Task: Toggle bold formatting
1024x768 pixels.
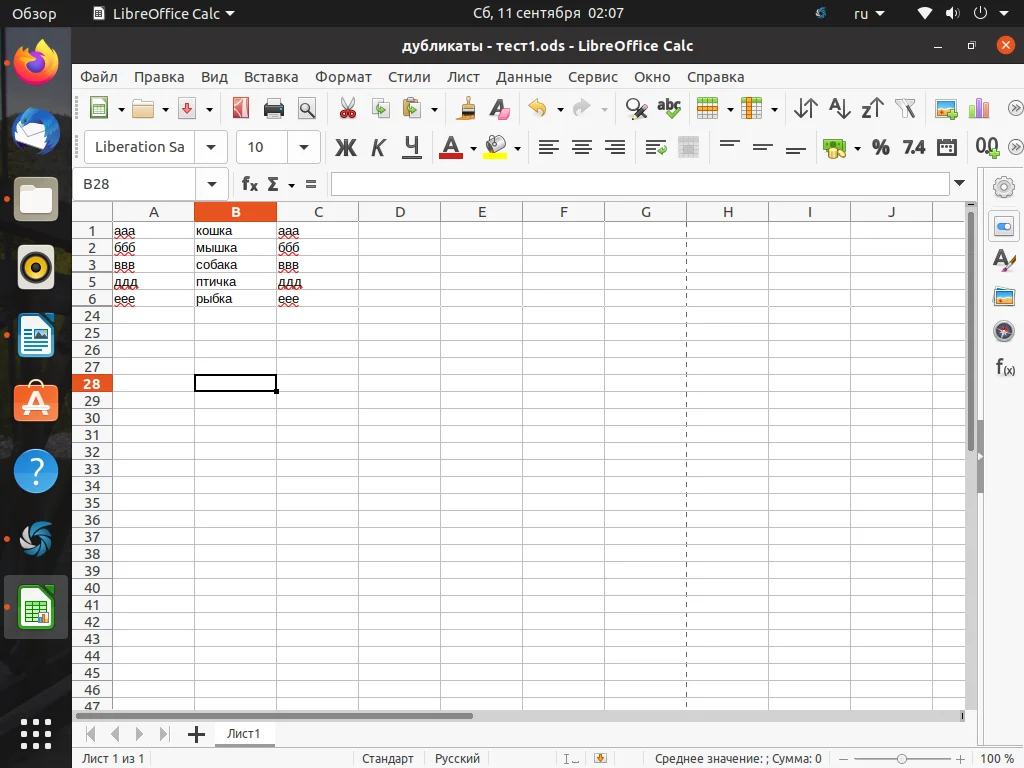Action: (345, 147)
